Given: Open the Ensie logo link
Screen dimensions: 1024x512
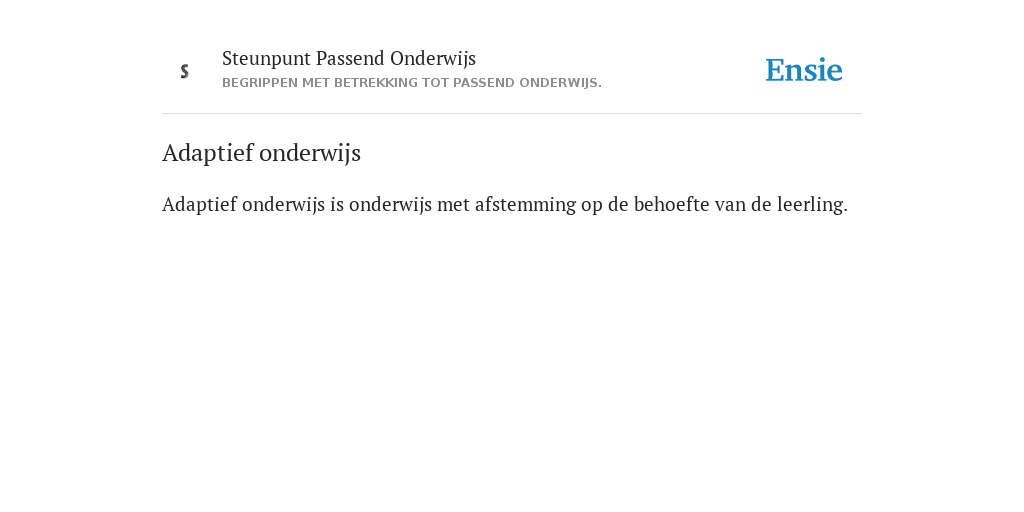Looking at the screenshot, I should 804,70.
